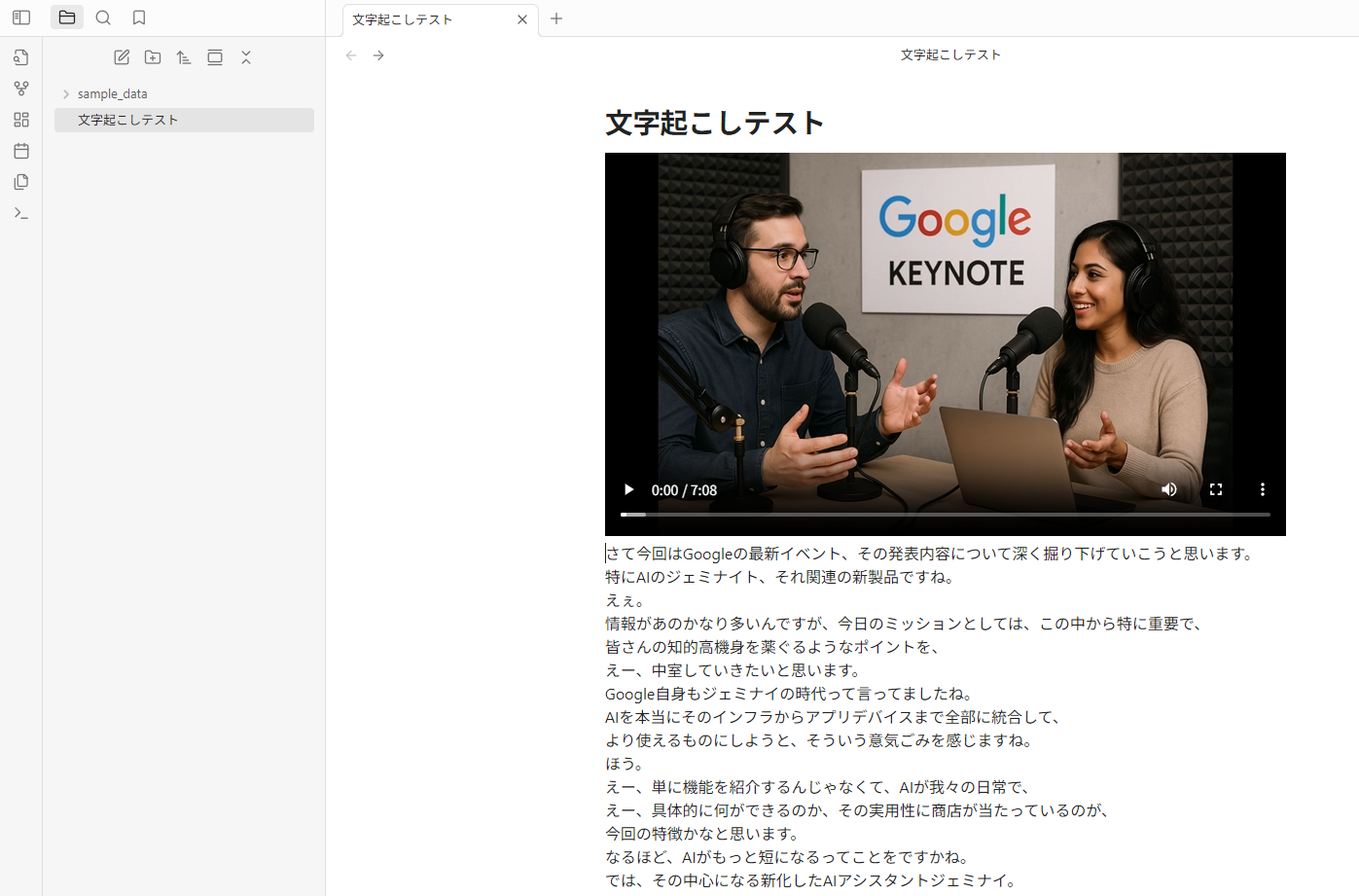
Task: Create a new note
Action: click(x=122, y=57)
